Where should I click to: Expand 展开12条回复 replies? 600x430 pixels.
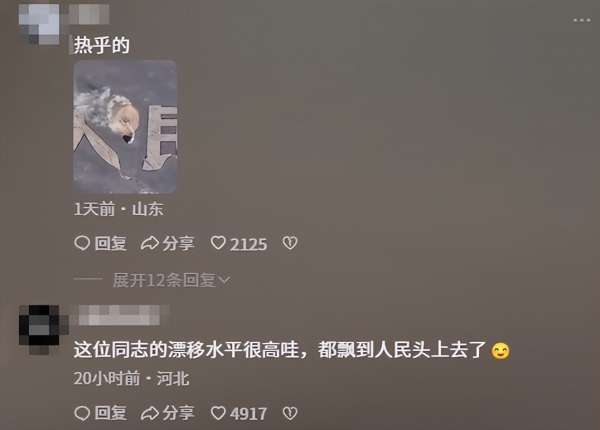tap(171, 280)
